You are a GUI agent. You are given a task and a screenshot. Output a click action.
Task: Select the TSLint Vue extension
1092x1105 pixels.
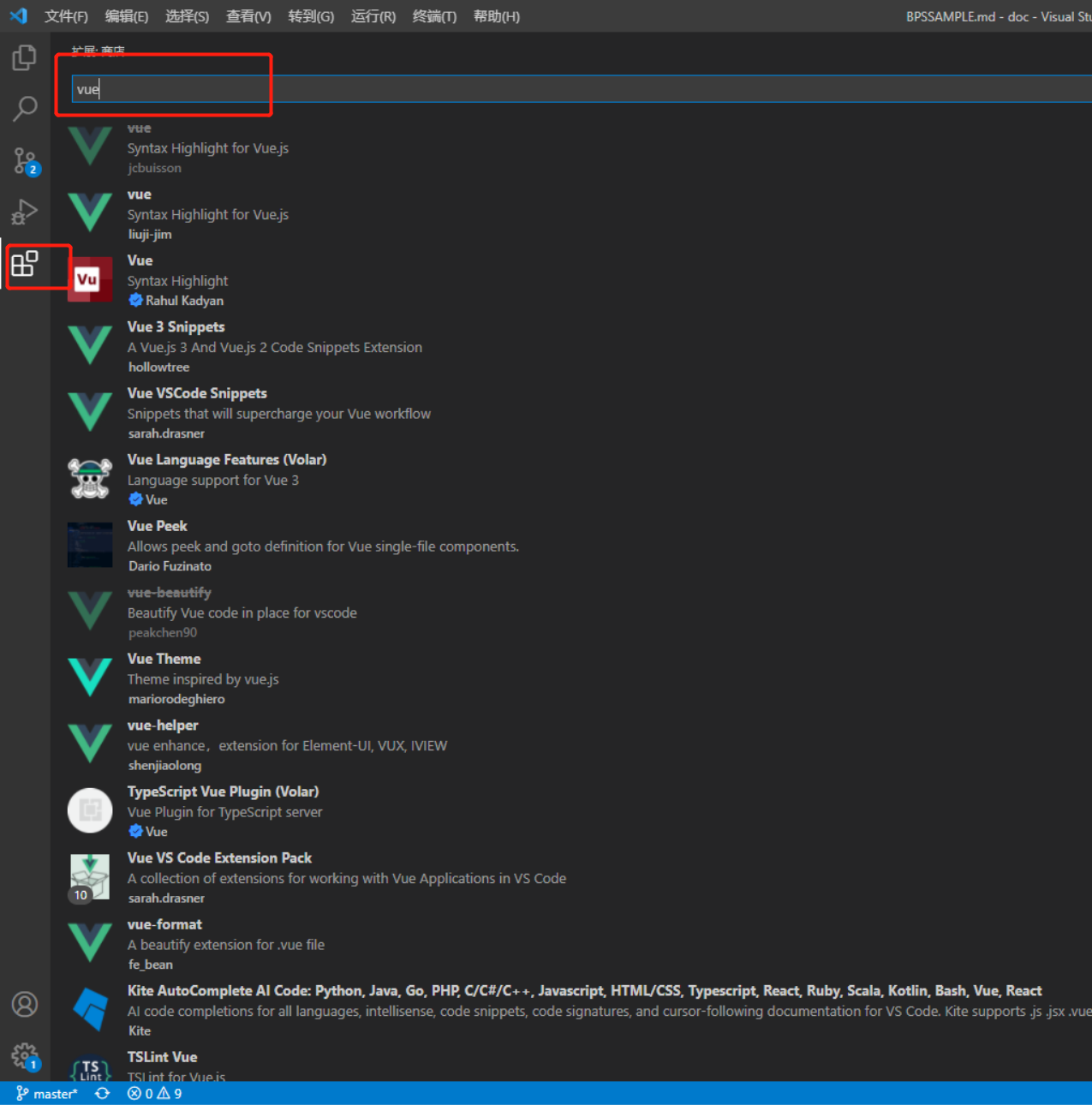162,1056
